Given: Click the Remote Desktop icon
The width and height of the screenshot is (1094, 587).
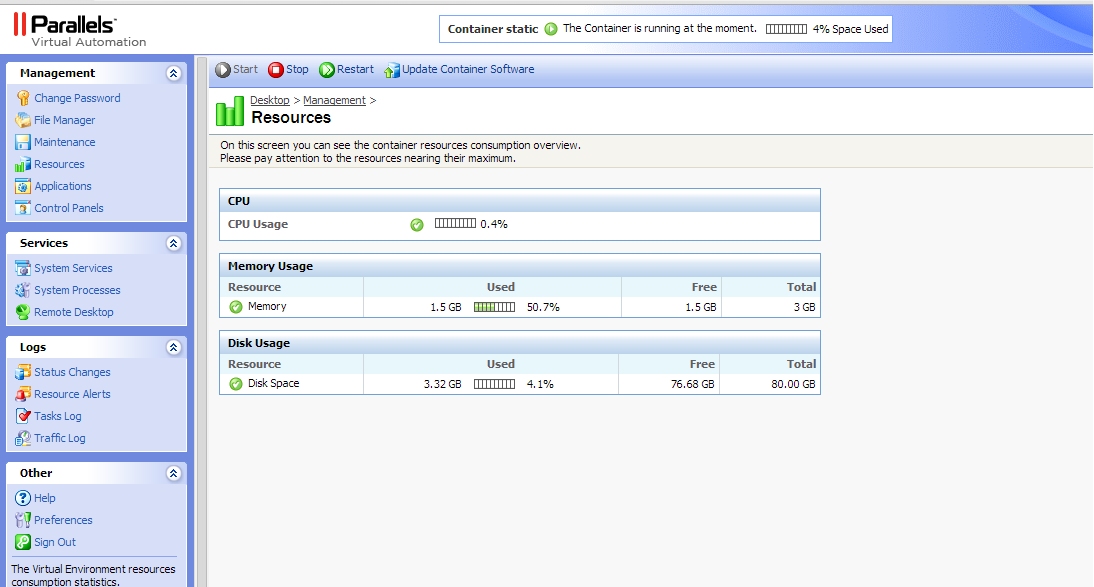Looking at the screenshot, I should click(23, 312).
